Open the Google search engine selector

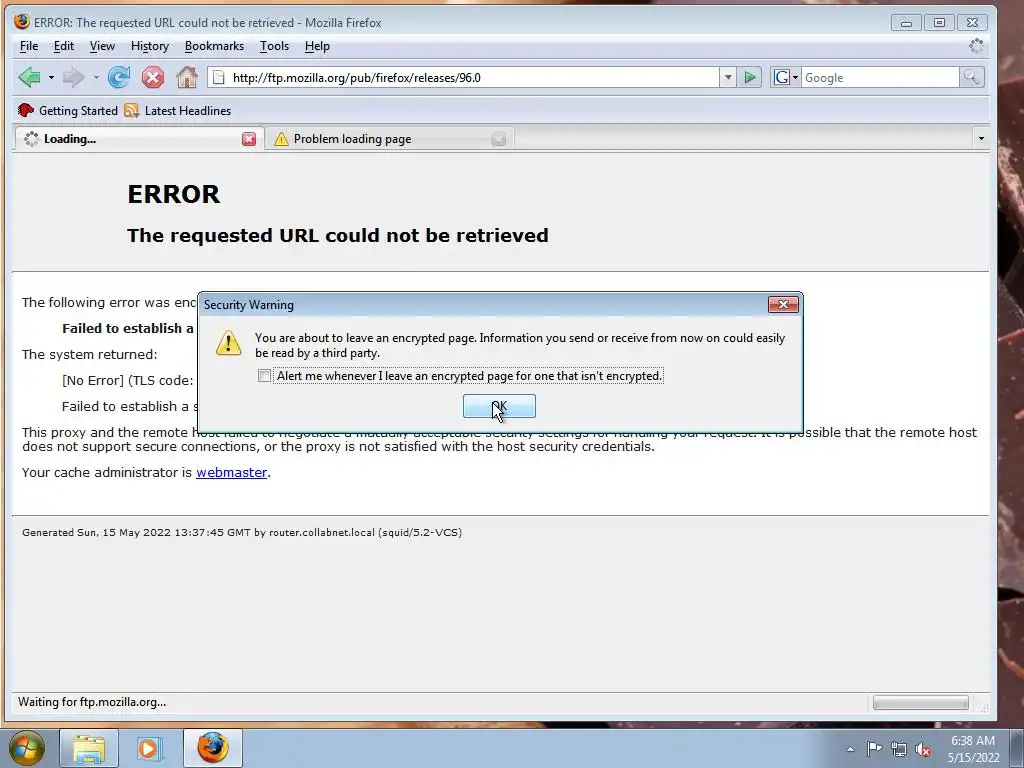tap(786, 78)
